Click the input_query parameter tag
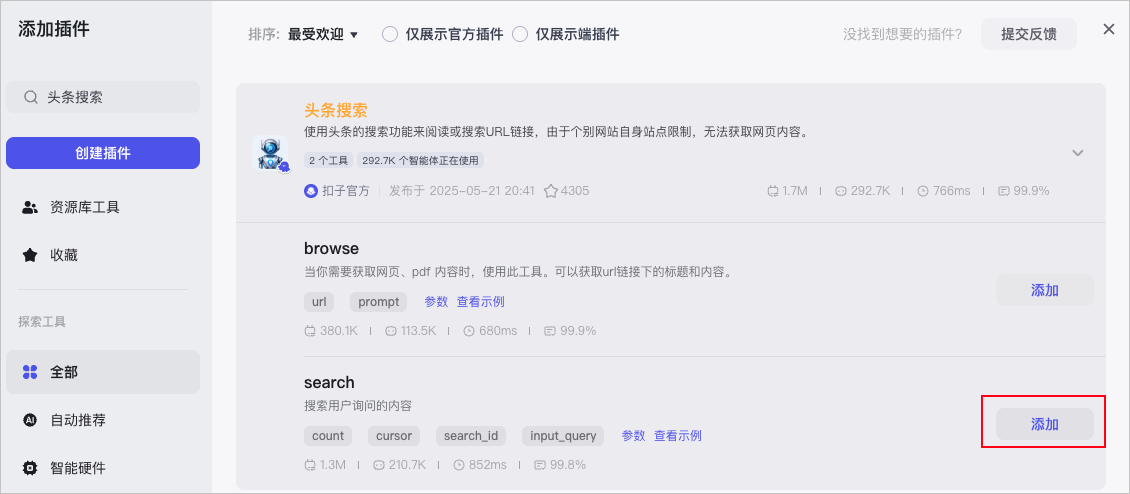Viewport: 1130px width, 494px height. point(563,436)
